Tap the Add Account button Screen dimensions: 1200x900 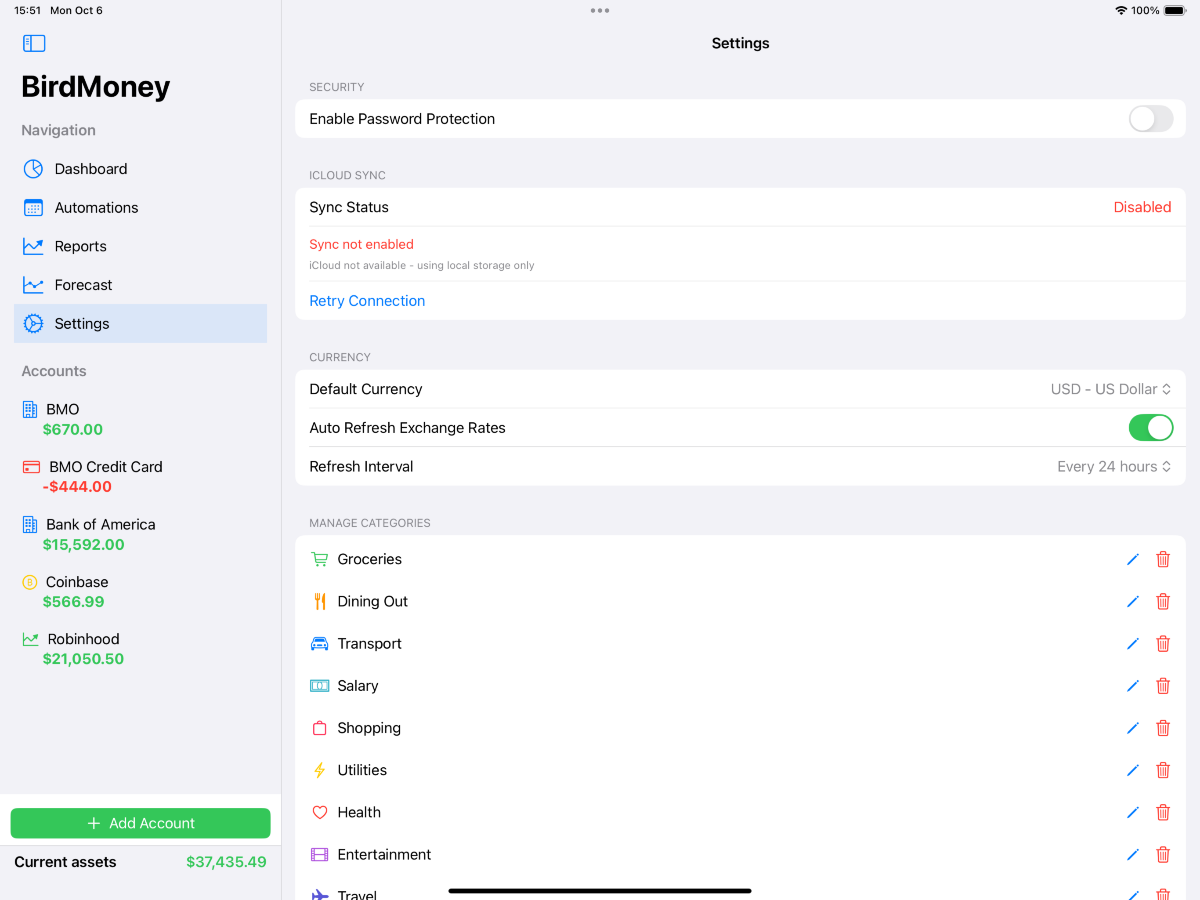tap(140, 823)
